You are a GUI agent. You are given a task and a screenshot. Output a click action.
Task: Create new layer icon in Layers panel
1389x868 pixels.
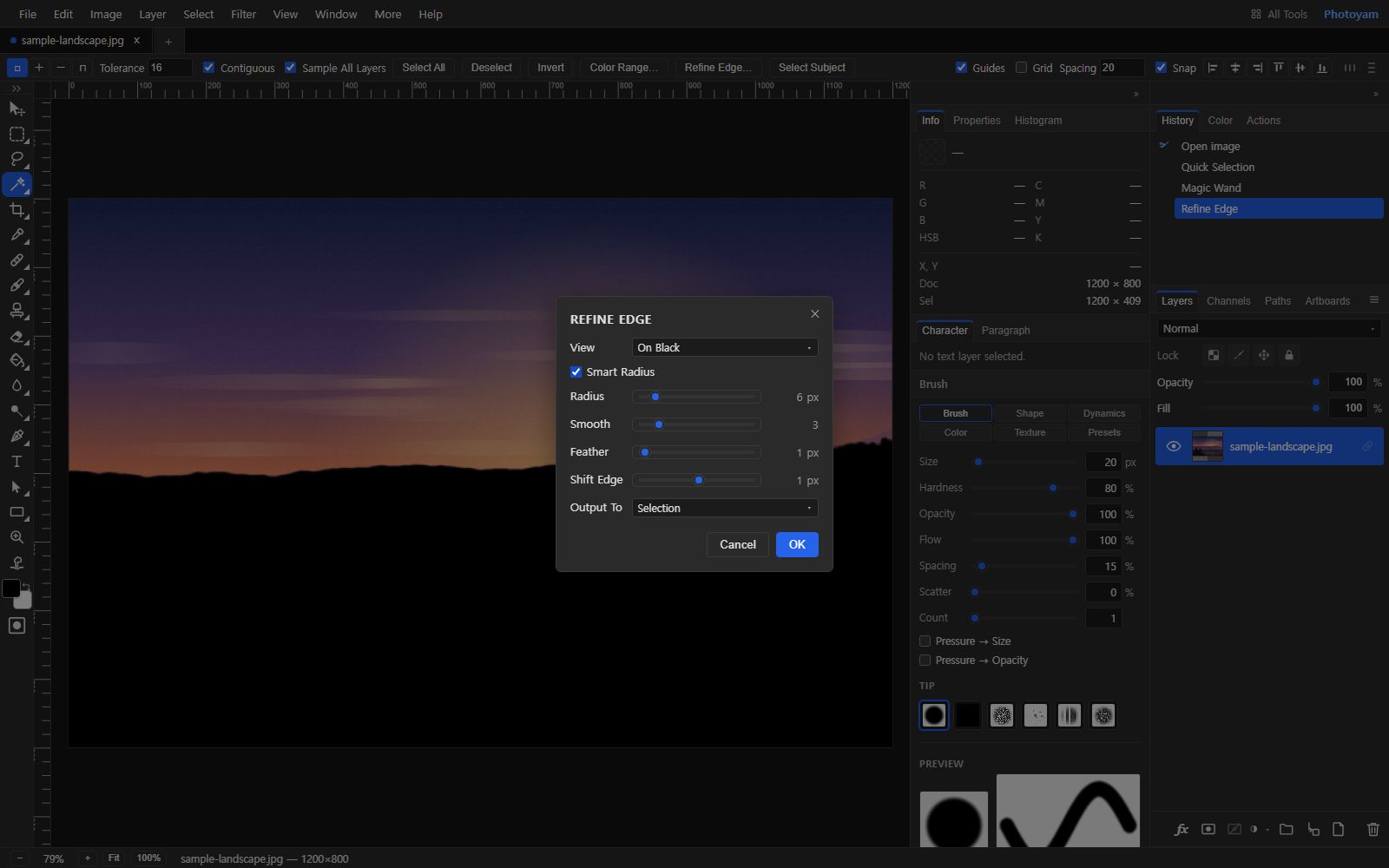click(x=1339, y=830)
